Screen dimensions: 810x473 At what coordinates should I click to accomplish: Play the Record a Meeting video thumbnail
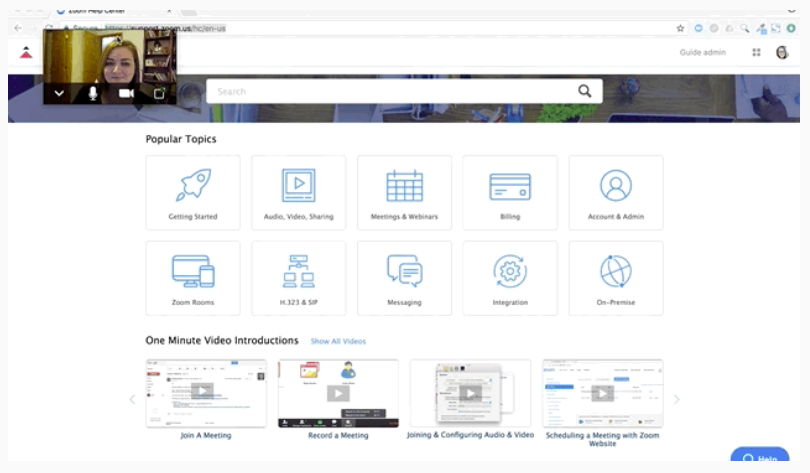[338, 393]
